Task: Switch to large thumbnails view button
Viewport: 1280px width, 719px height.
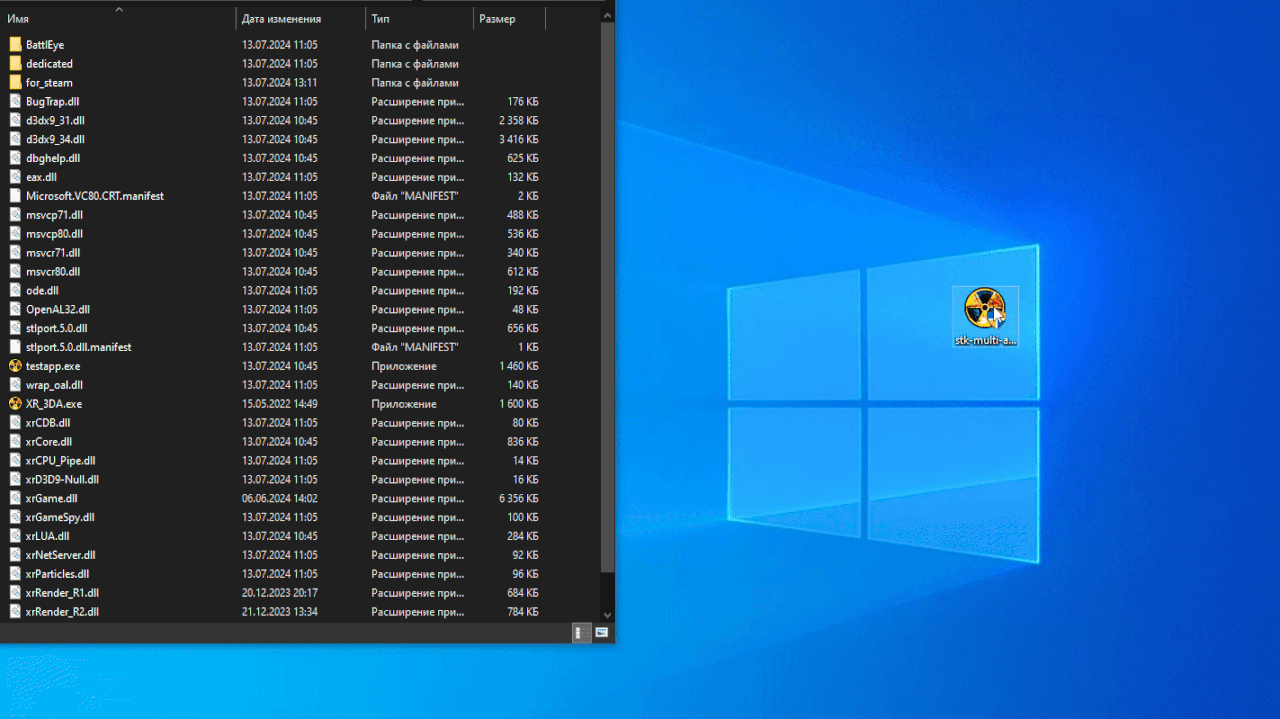Action: click(x=602, y=633)
